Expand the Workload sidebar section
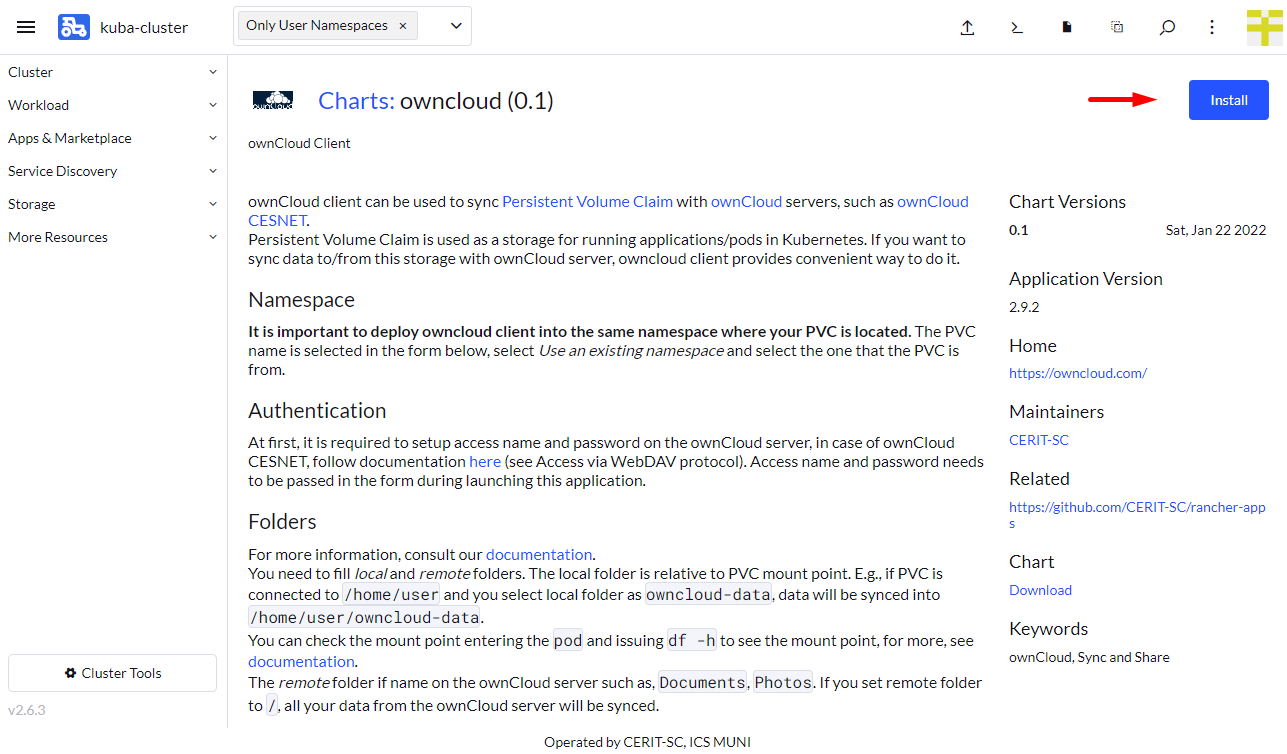 [112, 105]
